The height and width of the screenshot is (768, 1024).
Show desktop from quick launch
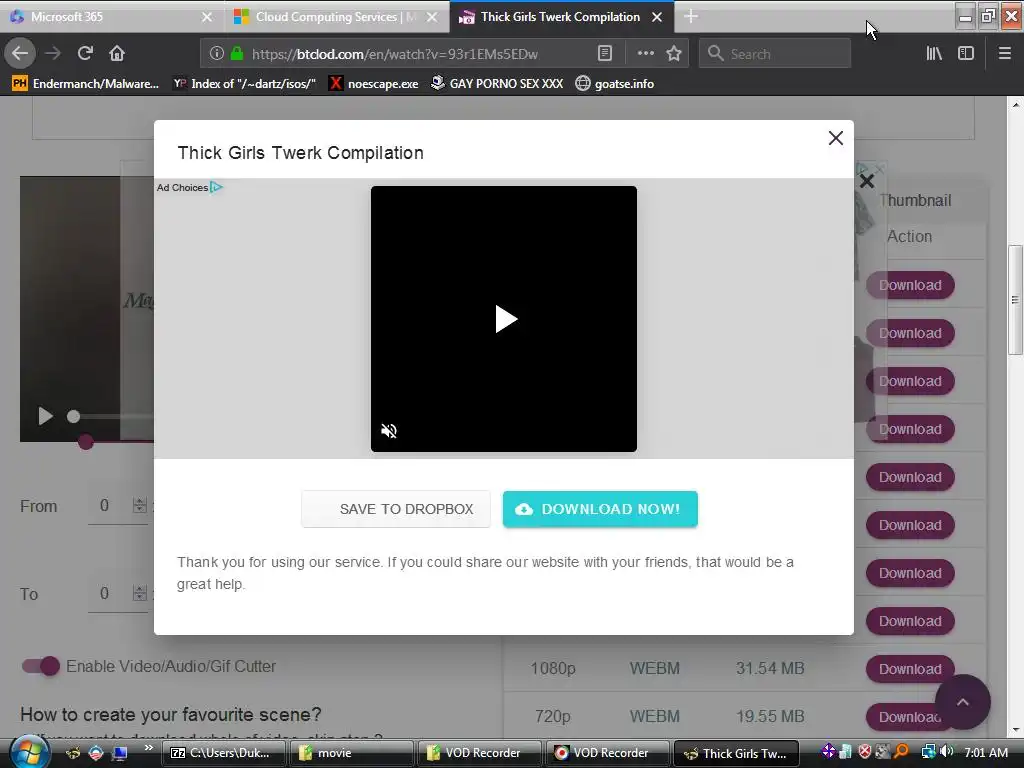tap(120, 753)
